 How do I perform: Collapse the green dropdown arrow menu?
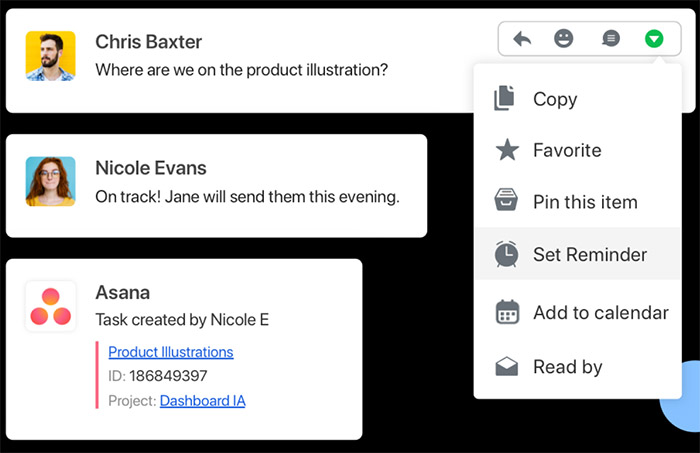[653, 39]
